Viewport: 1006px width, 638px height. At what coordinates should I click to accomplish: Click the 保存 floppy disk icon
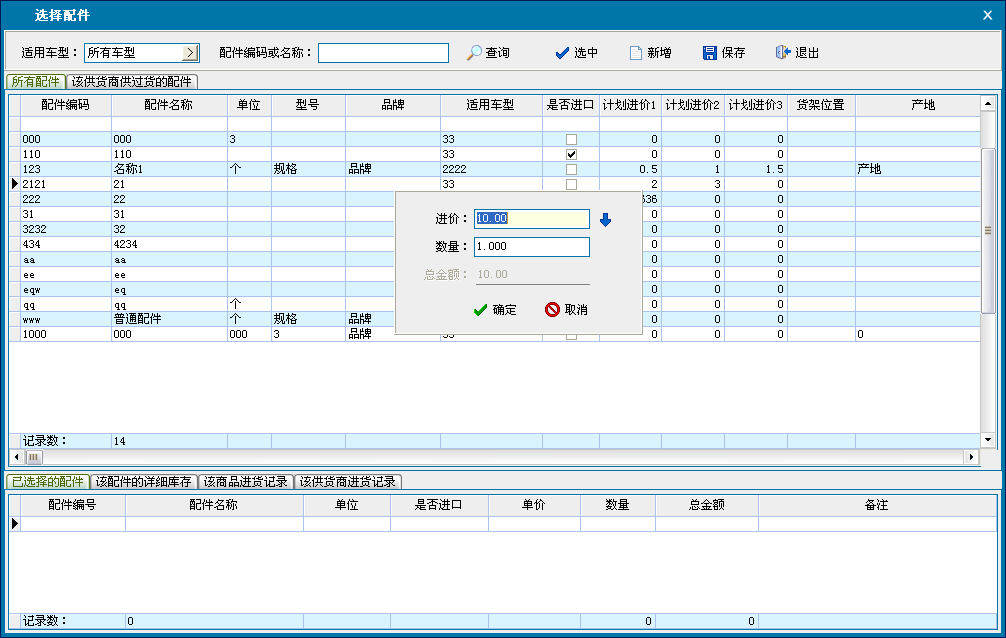[x=710, y=53]
